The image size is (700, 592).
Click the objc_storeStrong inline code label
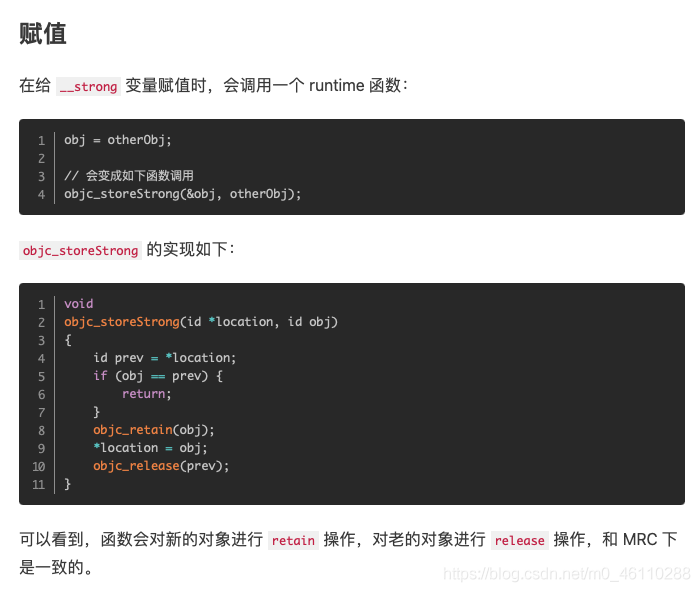click(x=80, y=250)
